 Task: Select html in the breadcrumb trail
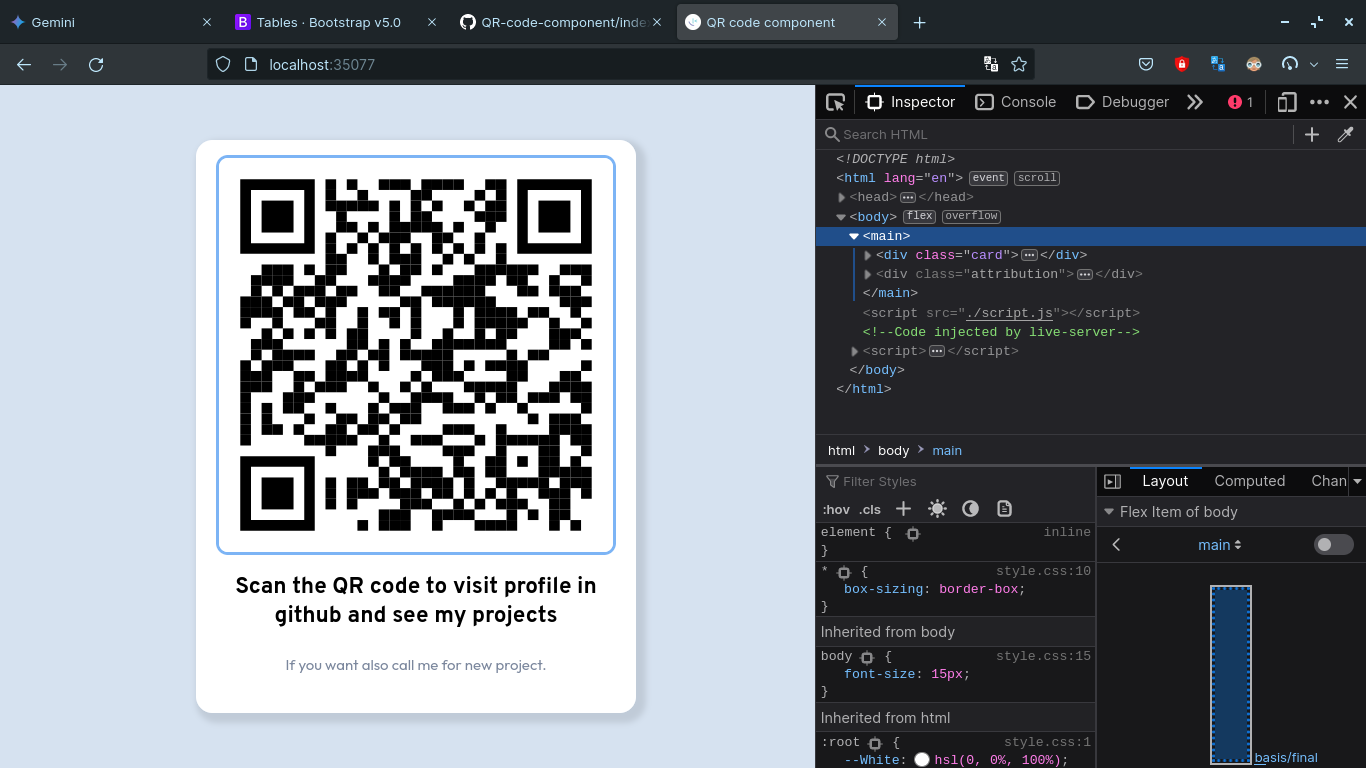pyautogui.click(x=841, y=450)
